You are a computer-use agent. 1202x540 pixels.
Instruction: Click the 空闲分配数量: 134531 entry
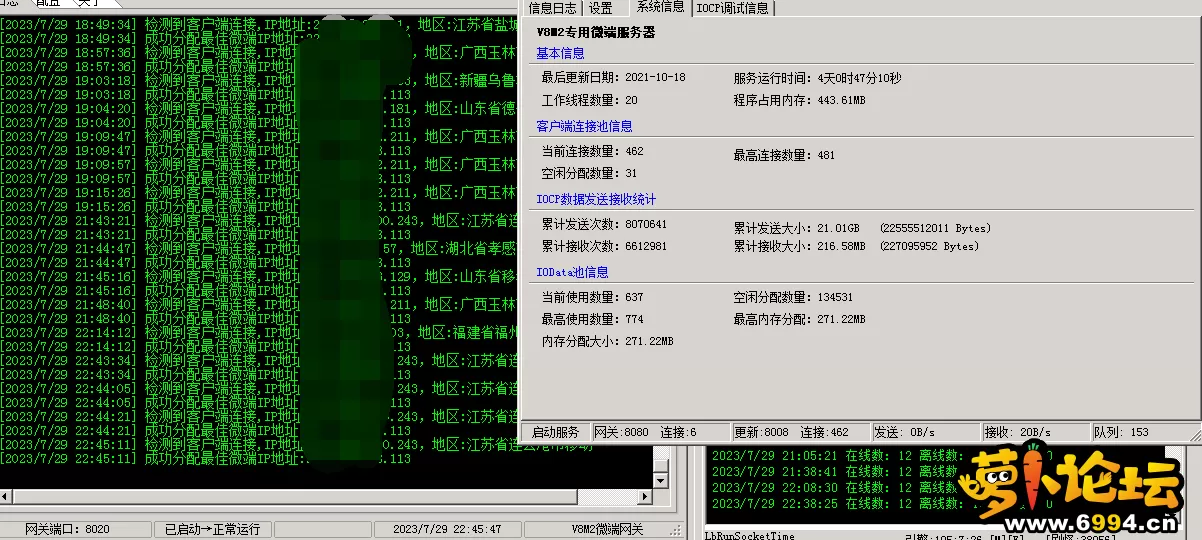tap(793, 297)
